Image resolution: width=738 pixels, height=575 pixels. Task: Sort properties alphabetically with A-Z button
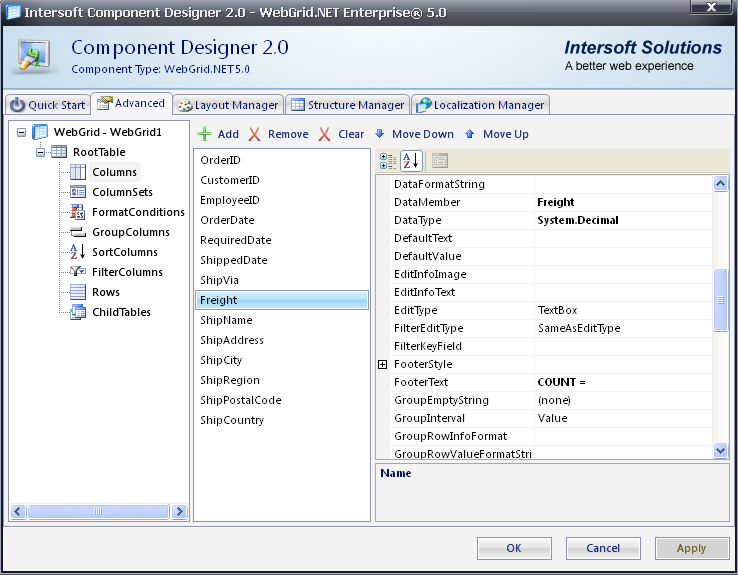tap(411, 161)
